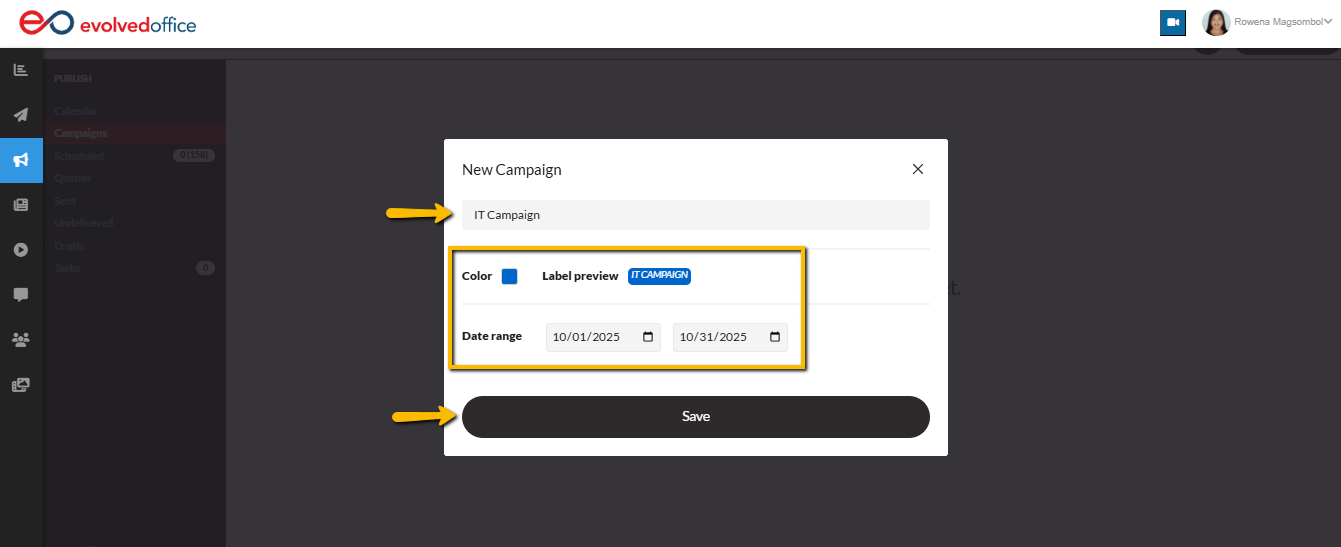Open the analytics chart icon in sidebar
Image resolution: width=1341 pixels, height=547 pixels.
pyautogui.click(x=20, y=70)
